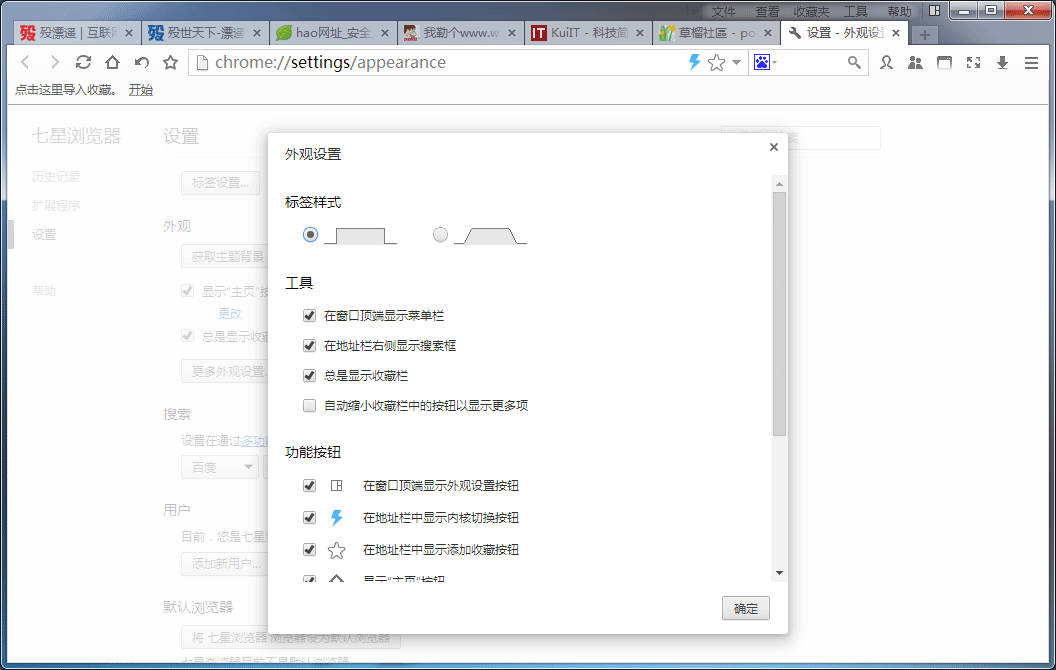Screen dimensions: 1056x670
Task: Switch to the hao网址 tab
Action: 333,33
